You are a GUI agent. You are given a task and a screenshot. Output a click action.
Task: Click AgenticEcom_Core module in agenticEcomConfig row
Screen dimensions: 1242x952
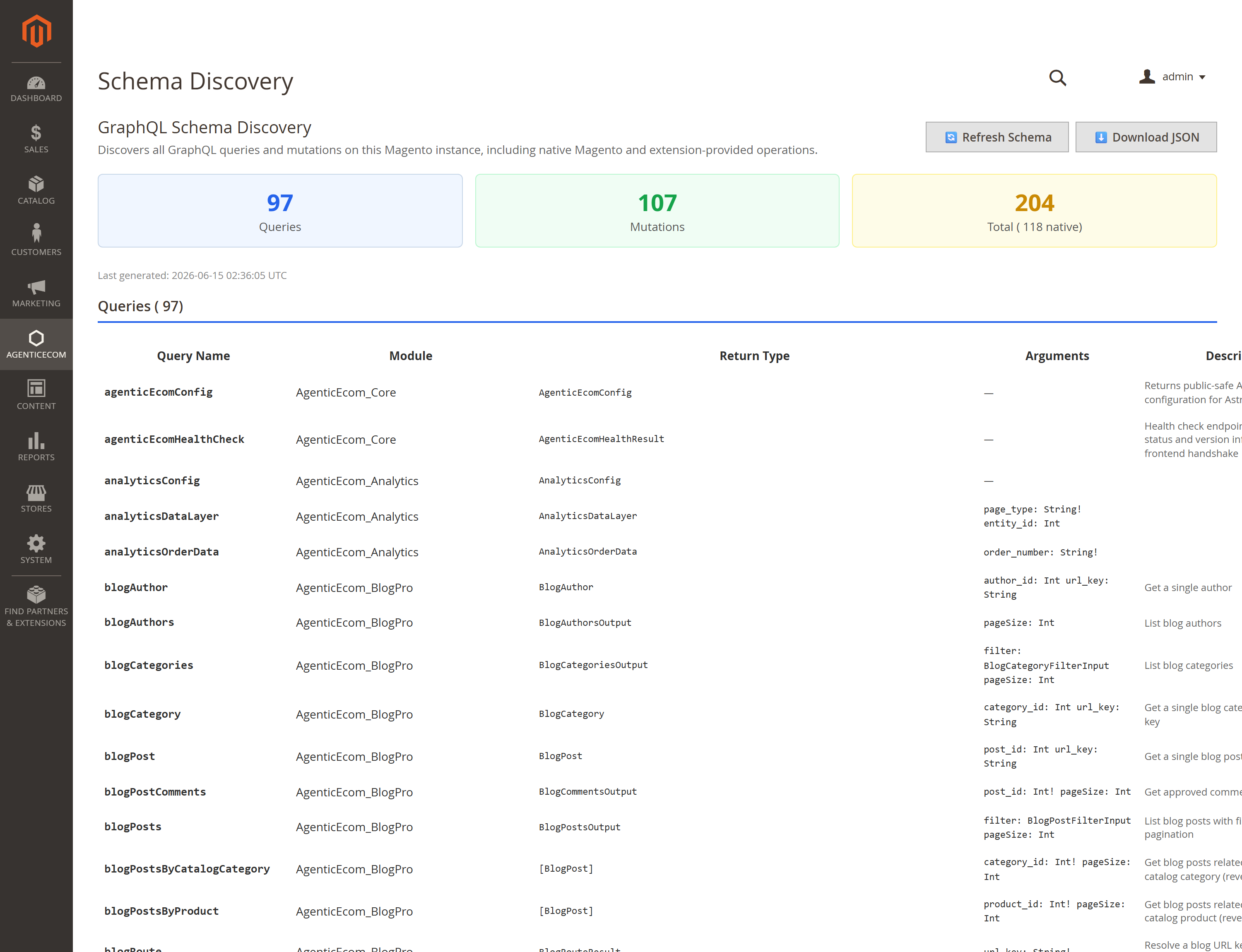pyautogui.click(x=346, y=393)
